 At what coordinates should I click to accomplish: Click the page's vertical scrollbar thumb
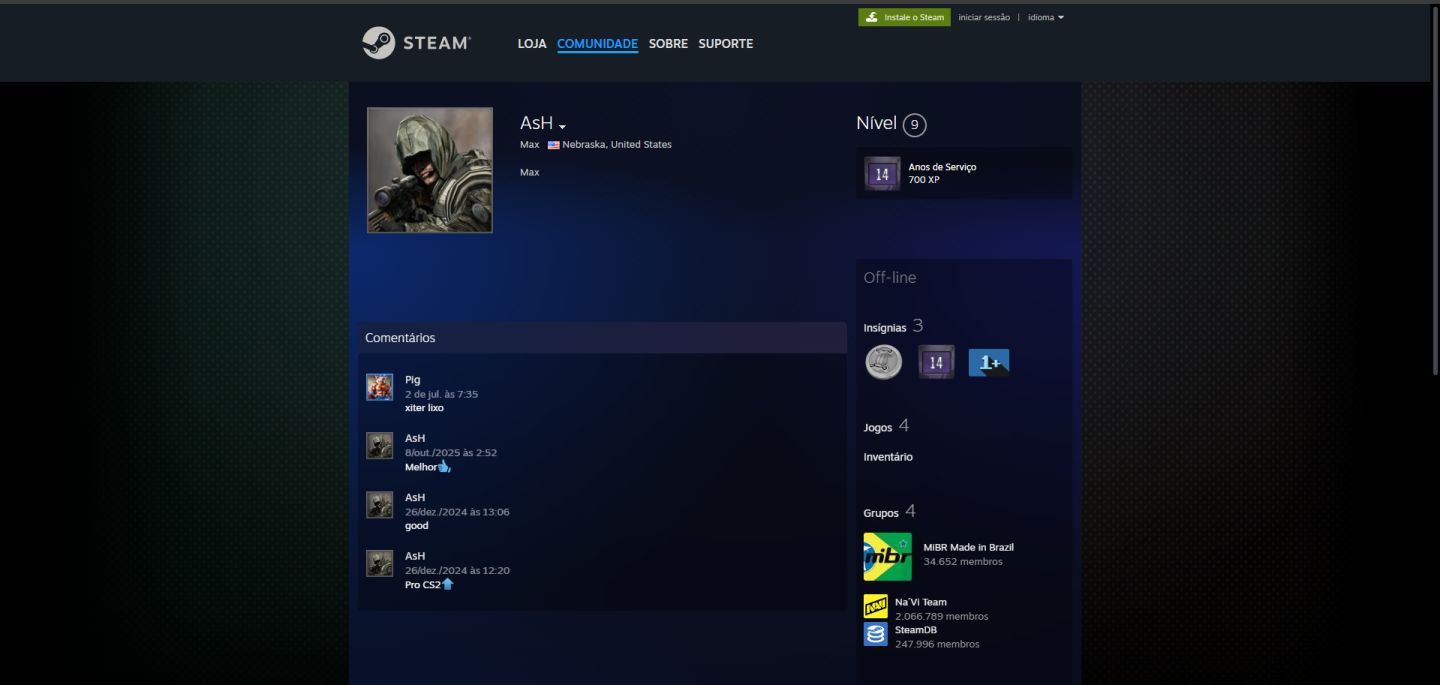click(x=1435, y=190)
